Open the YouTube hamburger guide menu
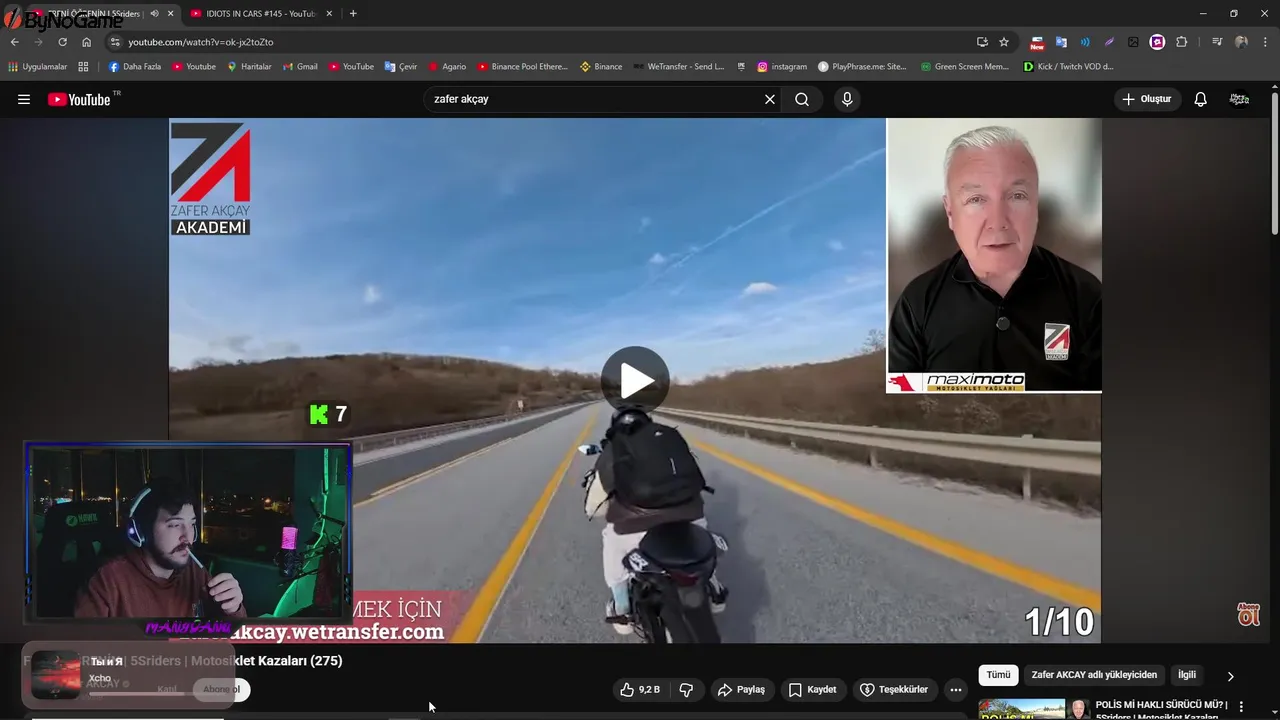The height and width of the screenshot is (720, 1280). pos(24,99)
